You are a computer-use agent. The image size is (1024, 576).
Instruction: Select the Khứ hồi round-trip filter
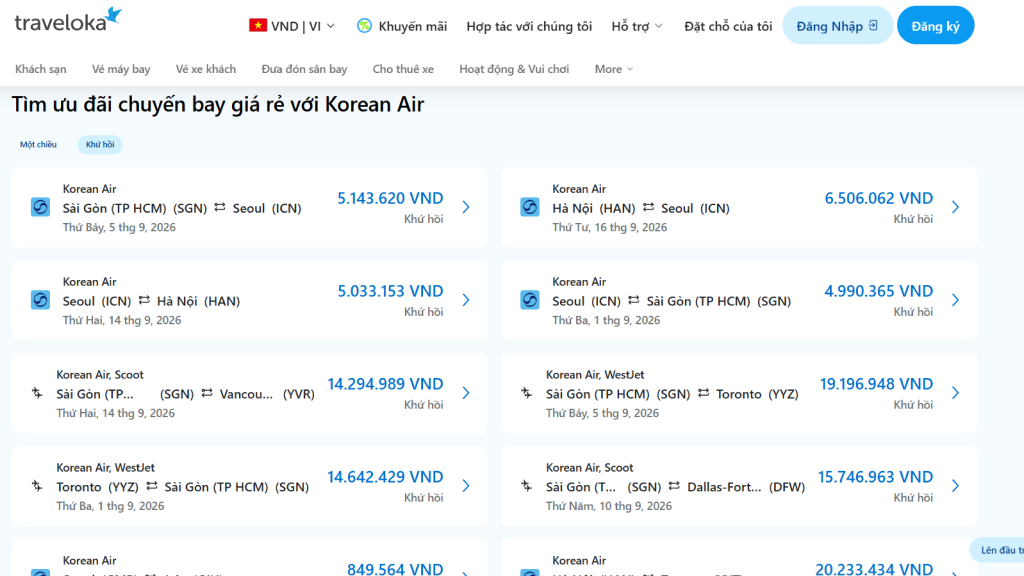click(x=100, y=144)
